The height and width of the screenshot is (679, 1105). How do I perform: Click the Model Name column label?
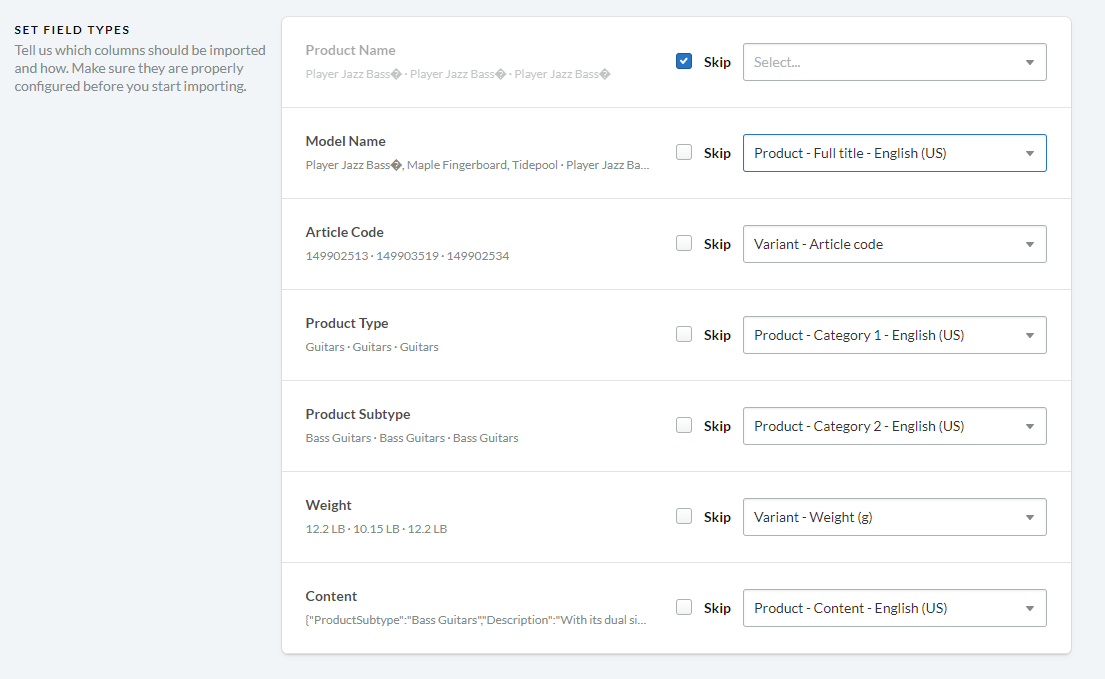point(345,141)
